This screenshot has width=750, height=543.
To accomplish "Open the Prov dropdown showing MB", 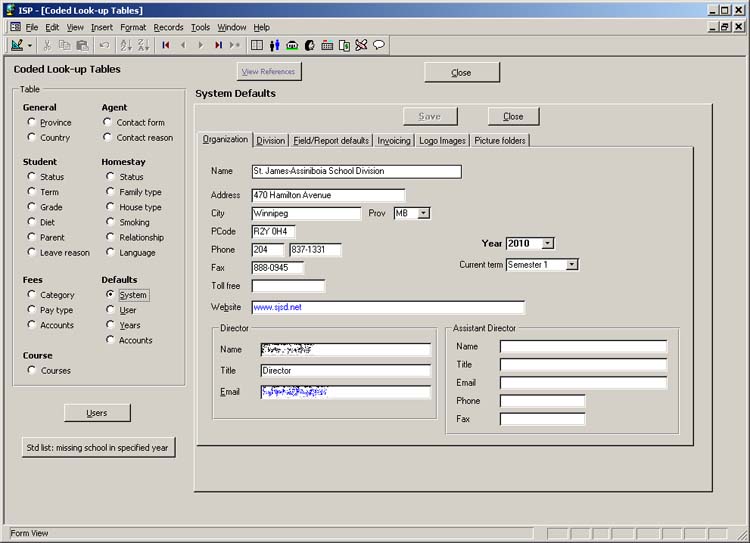I will tap(424, 213).
